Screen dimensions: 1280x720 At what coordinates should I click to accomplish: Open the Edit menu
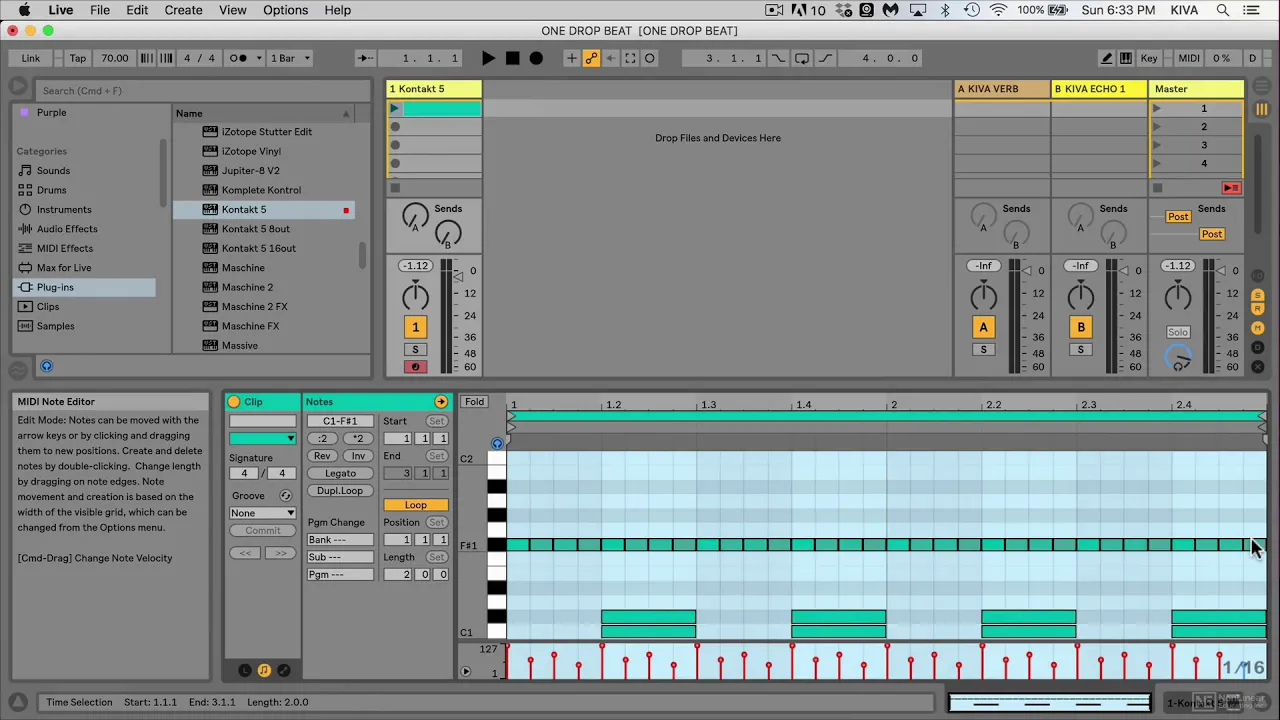click(137, 10)
